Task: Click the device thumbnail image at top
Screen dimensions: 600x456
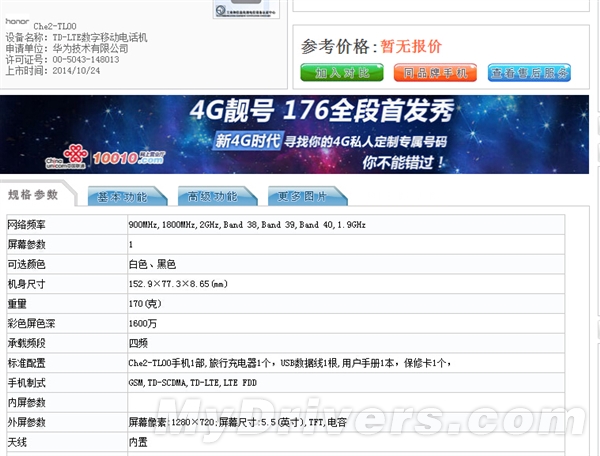Action: point(246,9)
